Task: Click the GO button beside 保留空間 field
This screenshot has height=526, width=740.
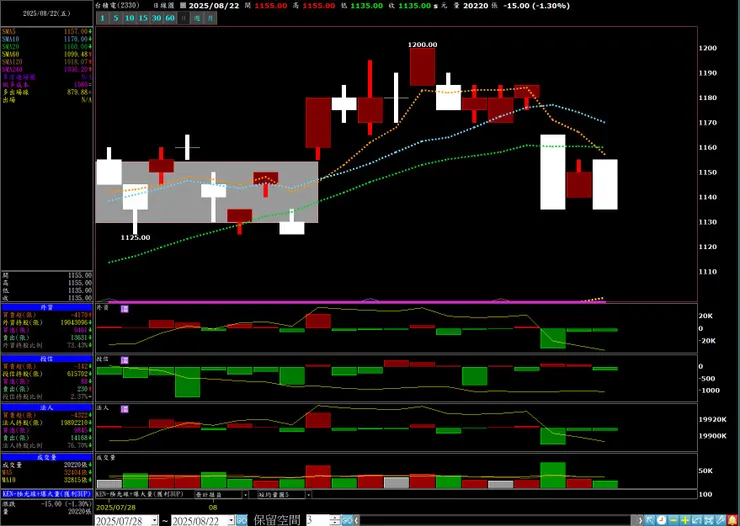Action: 347,520
